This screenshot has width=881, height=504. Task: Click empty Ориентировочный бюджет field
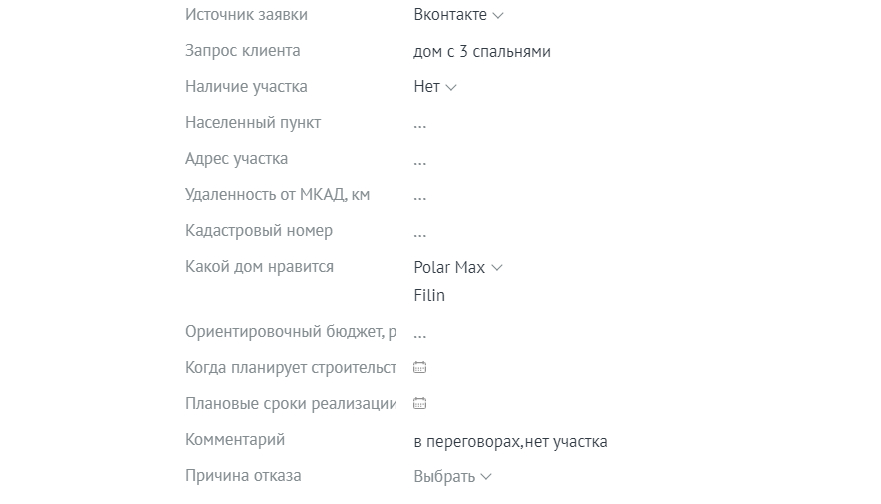(x=420, y=333)
